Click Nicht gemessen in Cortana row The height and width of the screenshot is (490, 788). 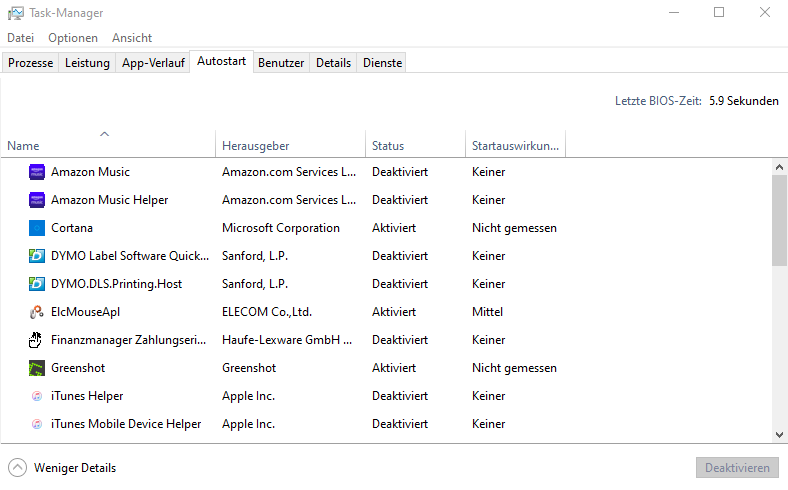514,228
